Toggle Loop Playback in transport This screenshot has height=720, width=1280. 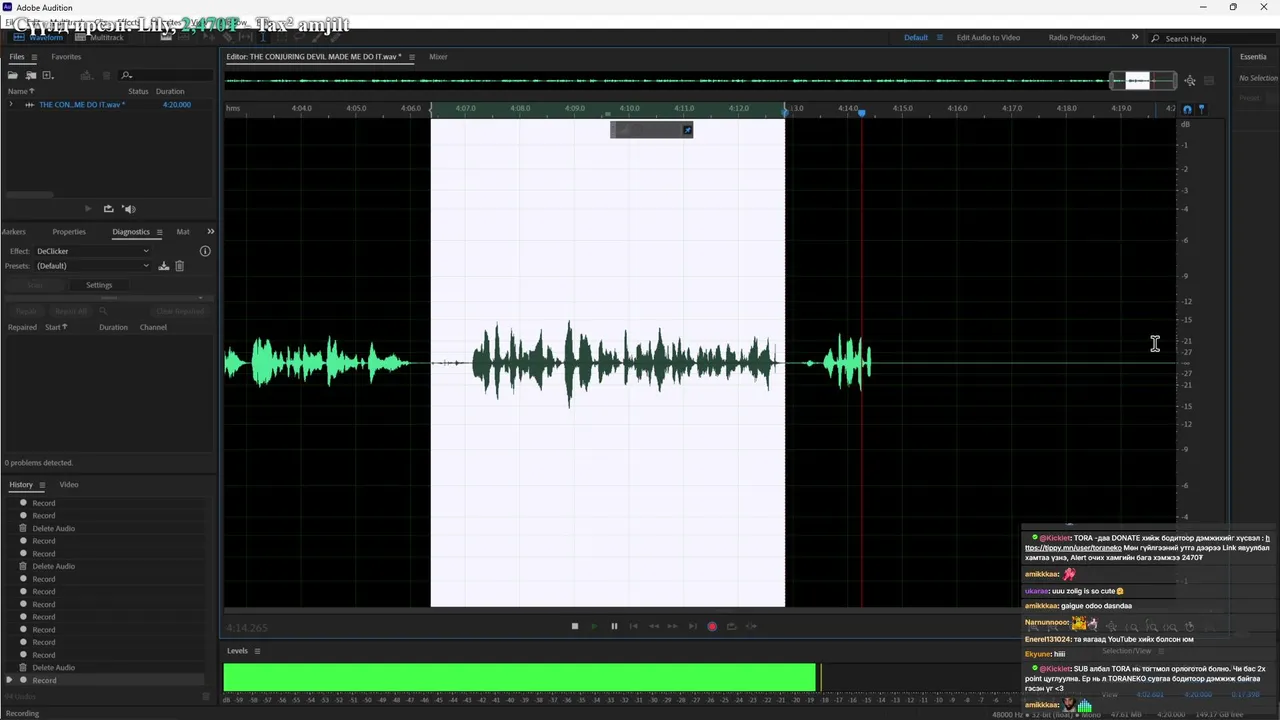[x=732, y=627]
